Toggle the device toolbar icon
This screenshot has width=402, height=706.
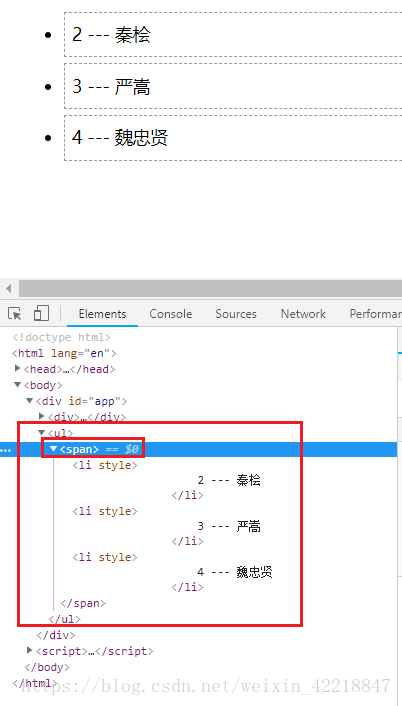(41, 313)
